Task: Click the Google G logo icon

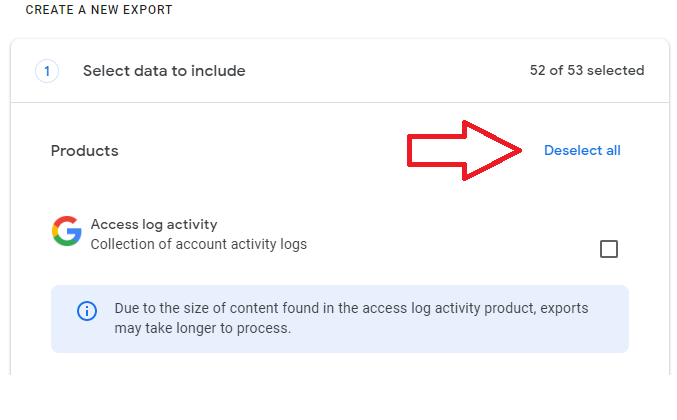Action: 67,231
